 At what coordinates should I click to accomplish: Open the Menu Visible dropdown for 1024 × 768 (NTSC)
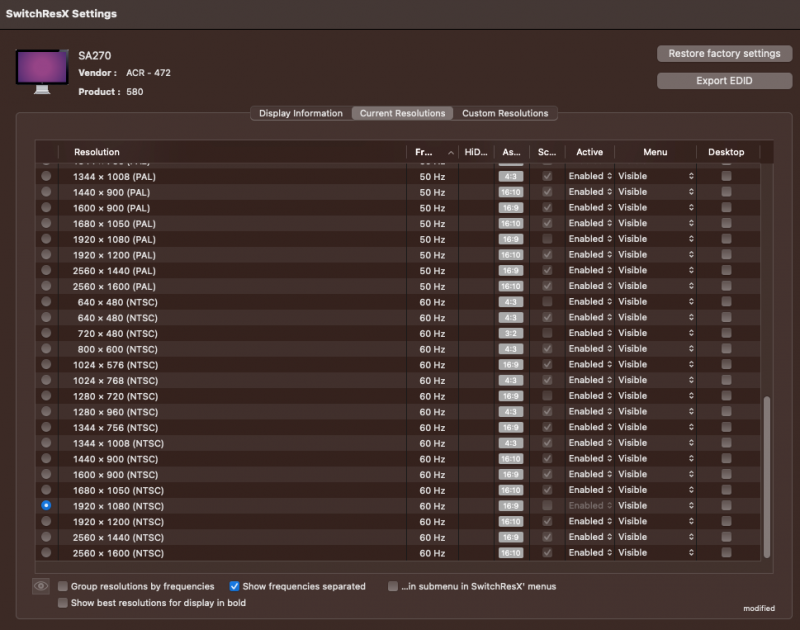click(655, 380)
